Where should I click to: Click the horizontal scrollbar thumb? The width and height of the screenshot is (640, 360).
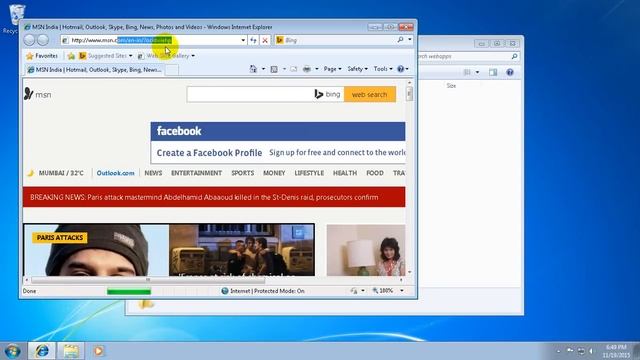click(148, 280)
